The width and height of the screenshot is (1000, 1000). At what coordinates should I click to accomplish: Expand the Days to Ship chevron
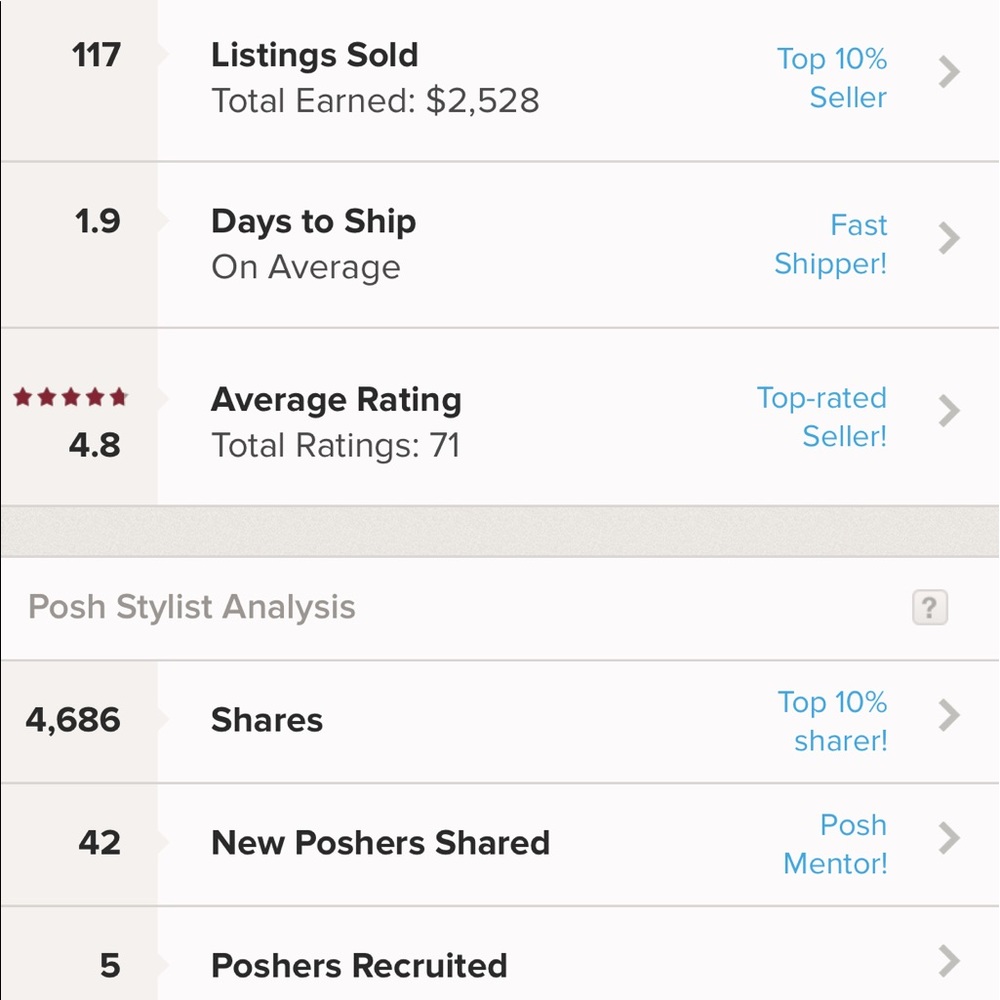tap(949, 239)
